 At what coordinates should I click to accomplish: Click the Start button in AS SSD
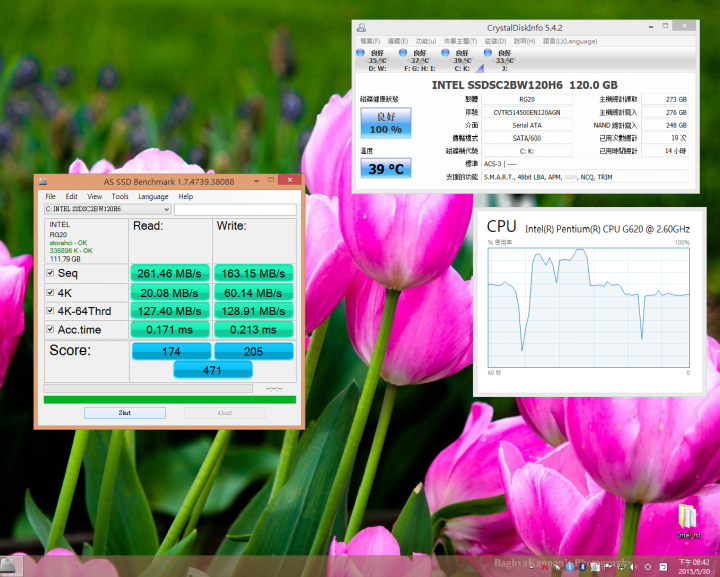tap(125, 413)
